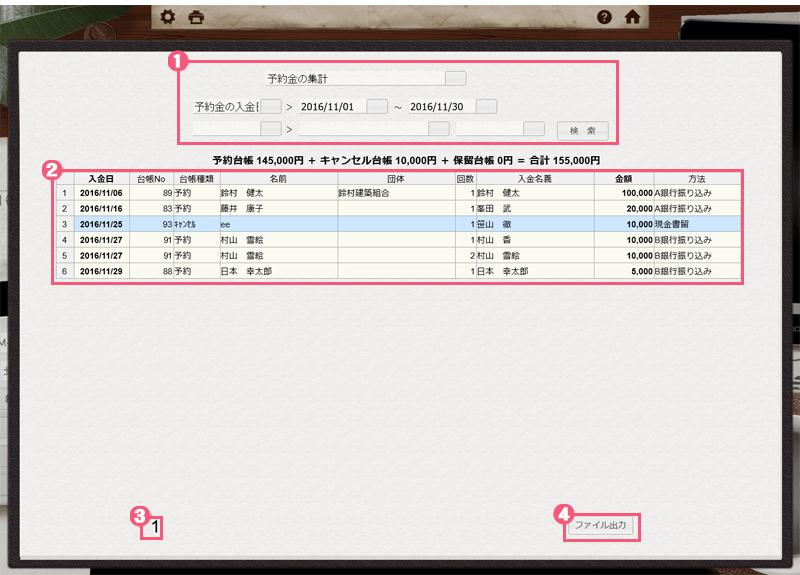800x575 pixels.
Task: Edit the start date field 2016/11/01
Action: [x=333, y=107]
